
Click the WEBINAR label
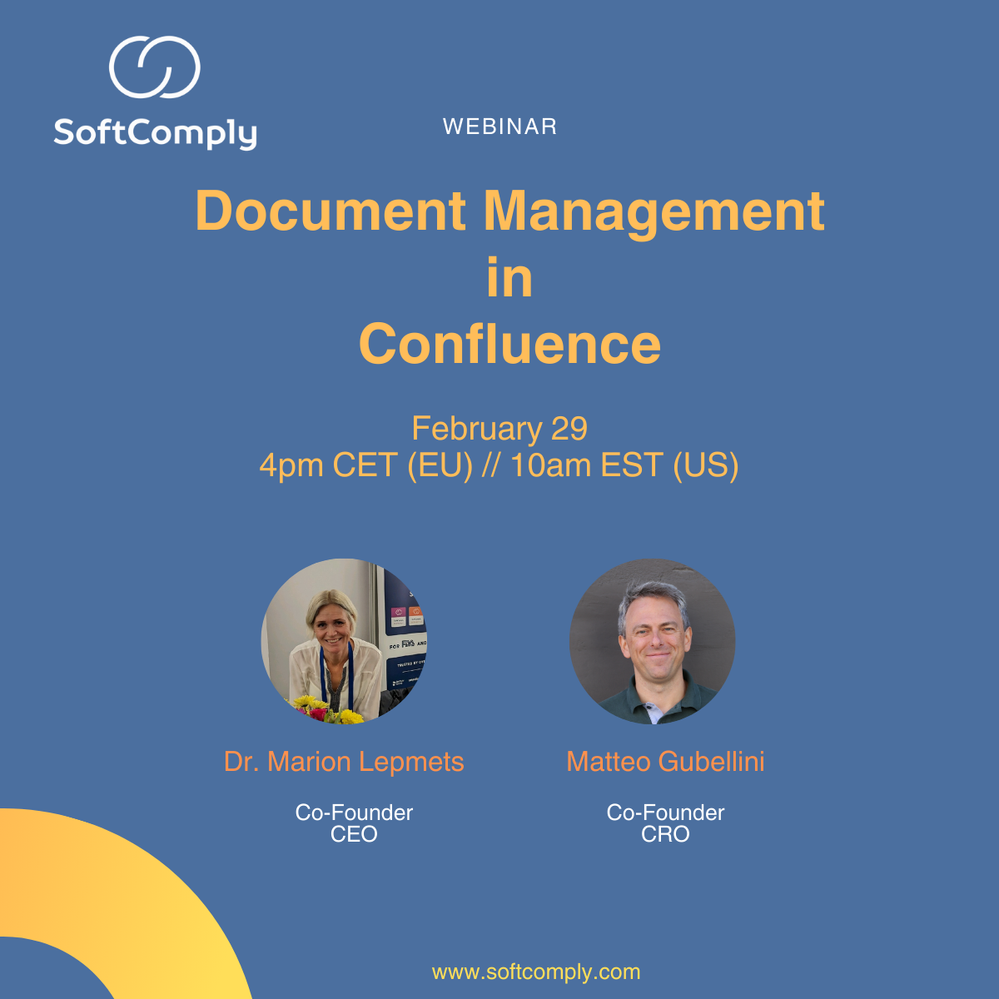[500, 126]
